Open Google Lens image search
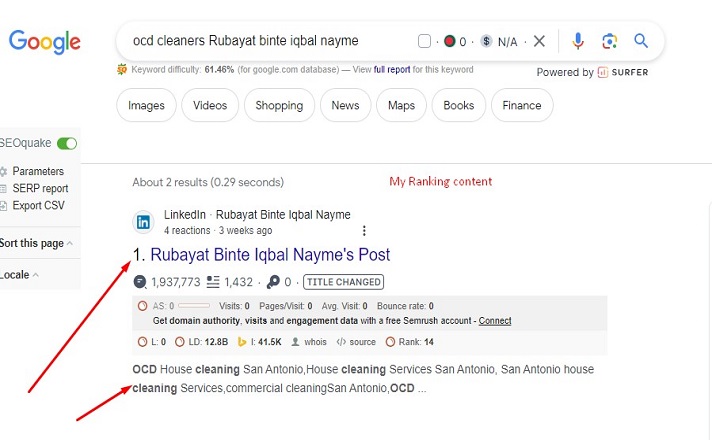Screen dimensions: 712x440 point(610,41)
